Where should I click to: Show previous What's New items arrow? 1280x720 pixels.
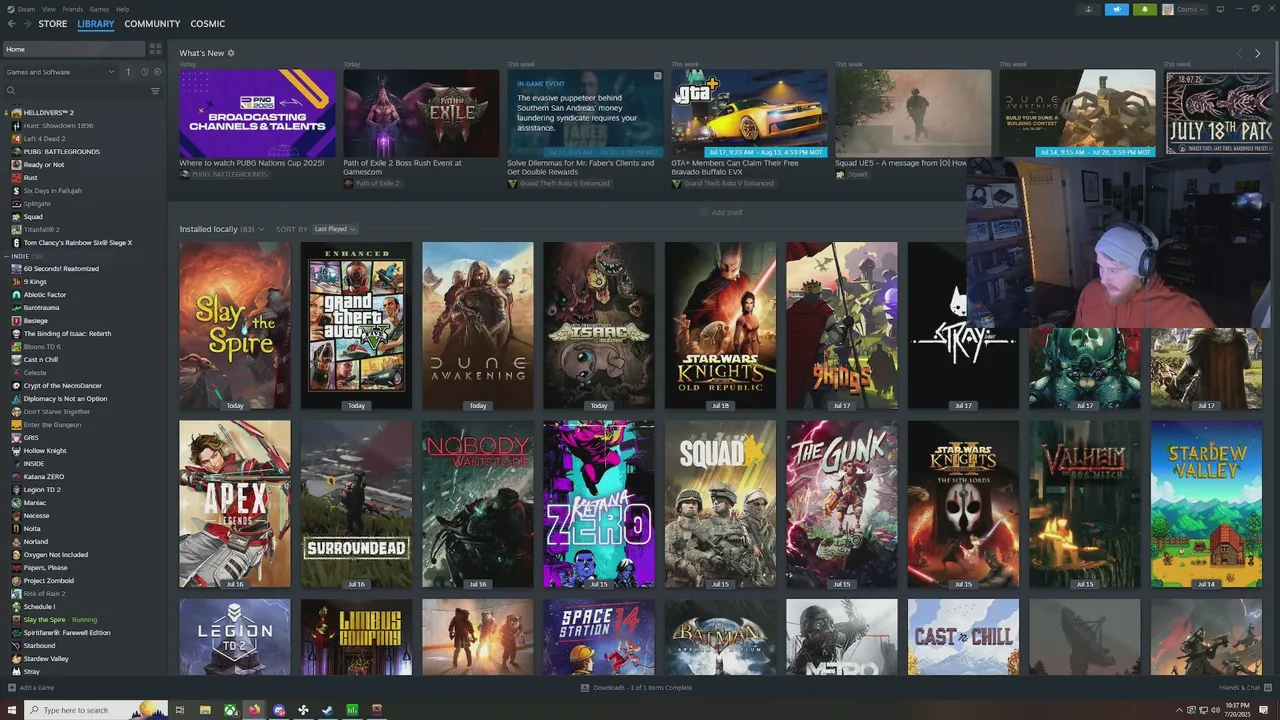coord(1239,53)
